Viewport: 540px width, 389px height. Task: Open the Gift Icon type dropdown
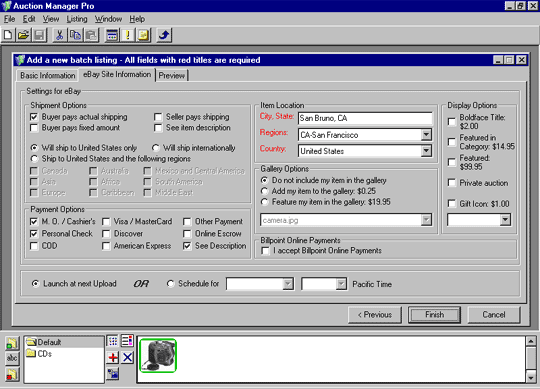click(505, 220)
